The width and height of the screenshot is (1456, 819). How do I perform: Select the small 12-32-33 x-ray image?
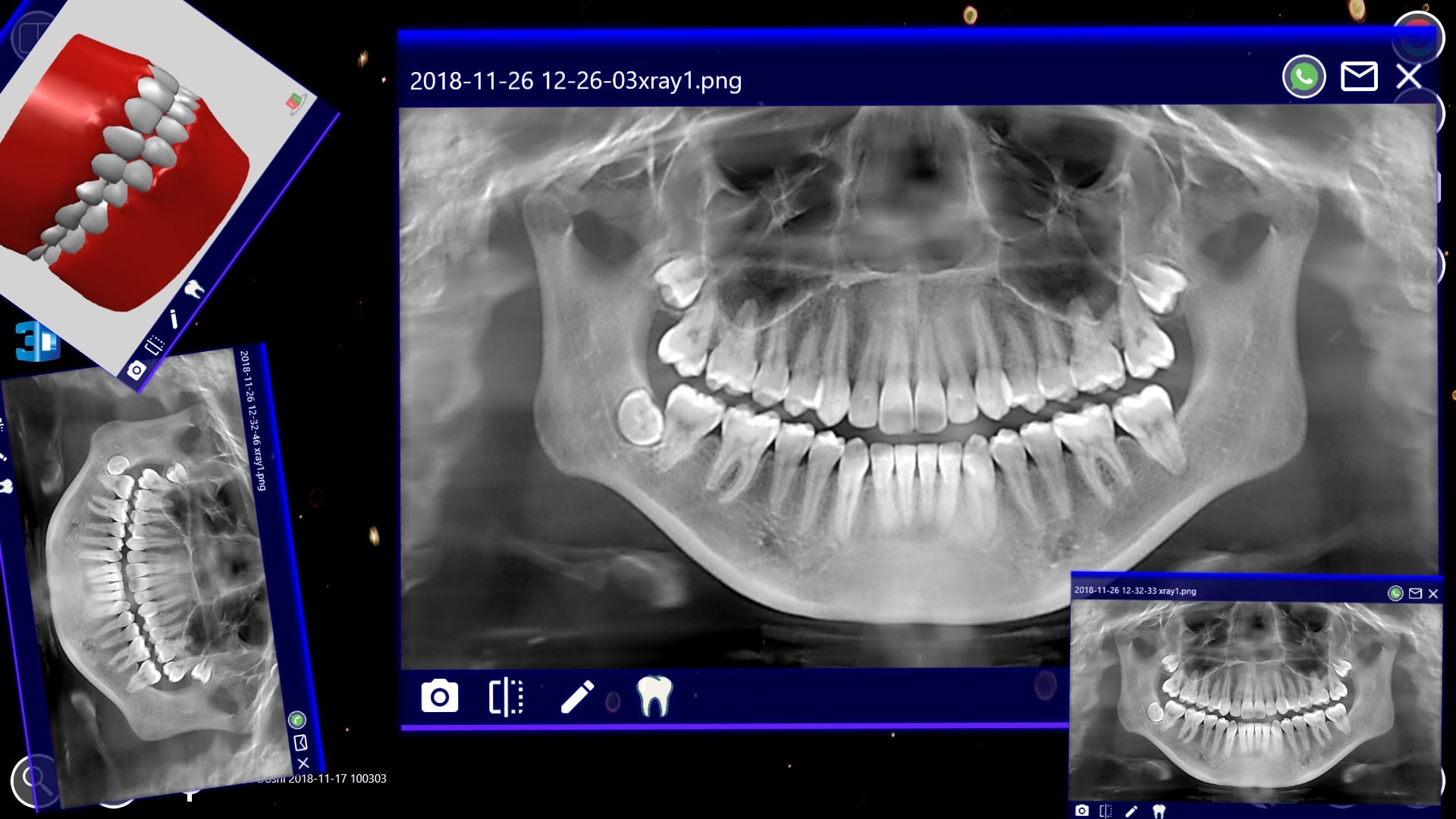(x=1255, y=701)
